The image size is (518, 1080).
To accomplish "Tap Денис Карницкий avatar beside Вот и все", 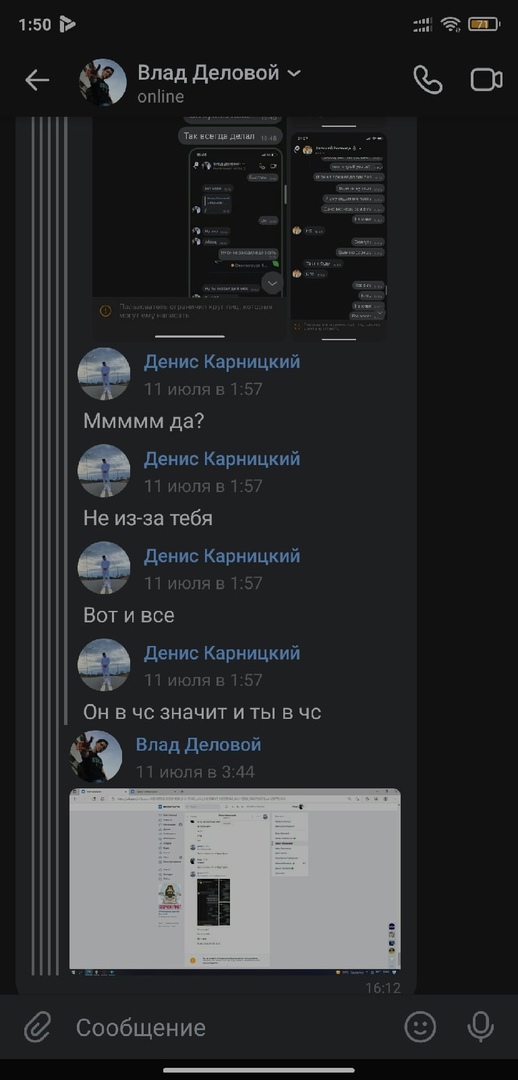I will [104, 568].
